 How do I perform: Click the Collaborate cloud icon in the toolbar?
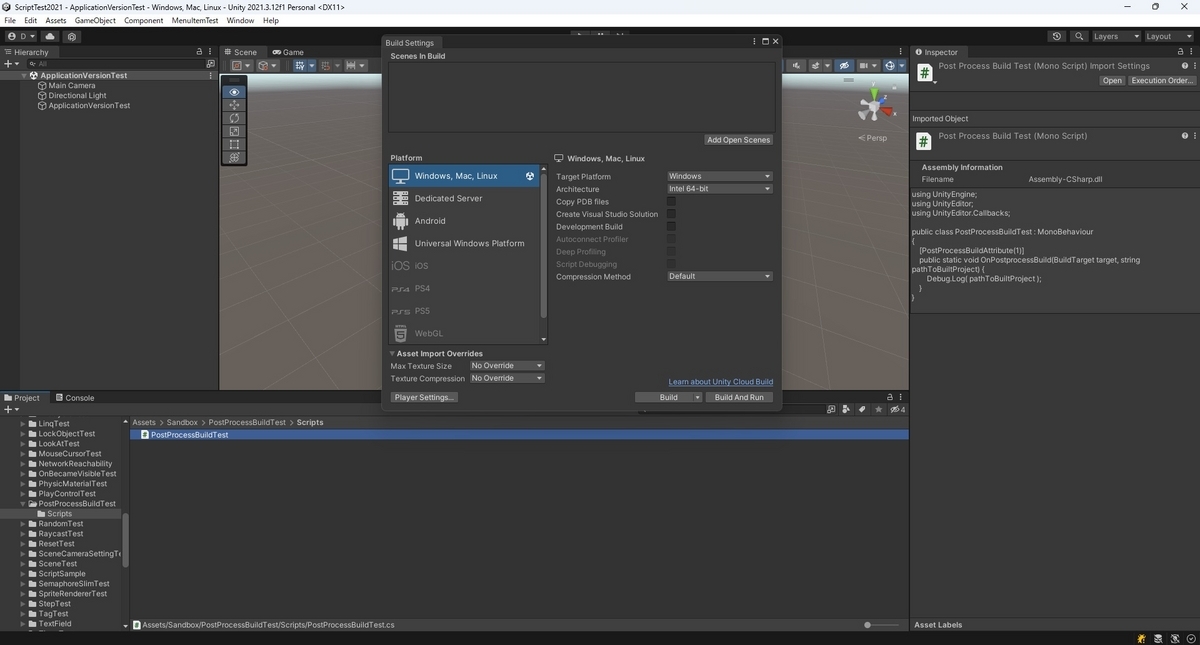49,36
